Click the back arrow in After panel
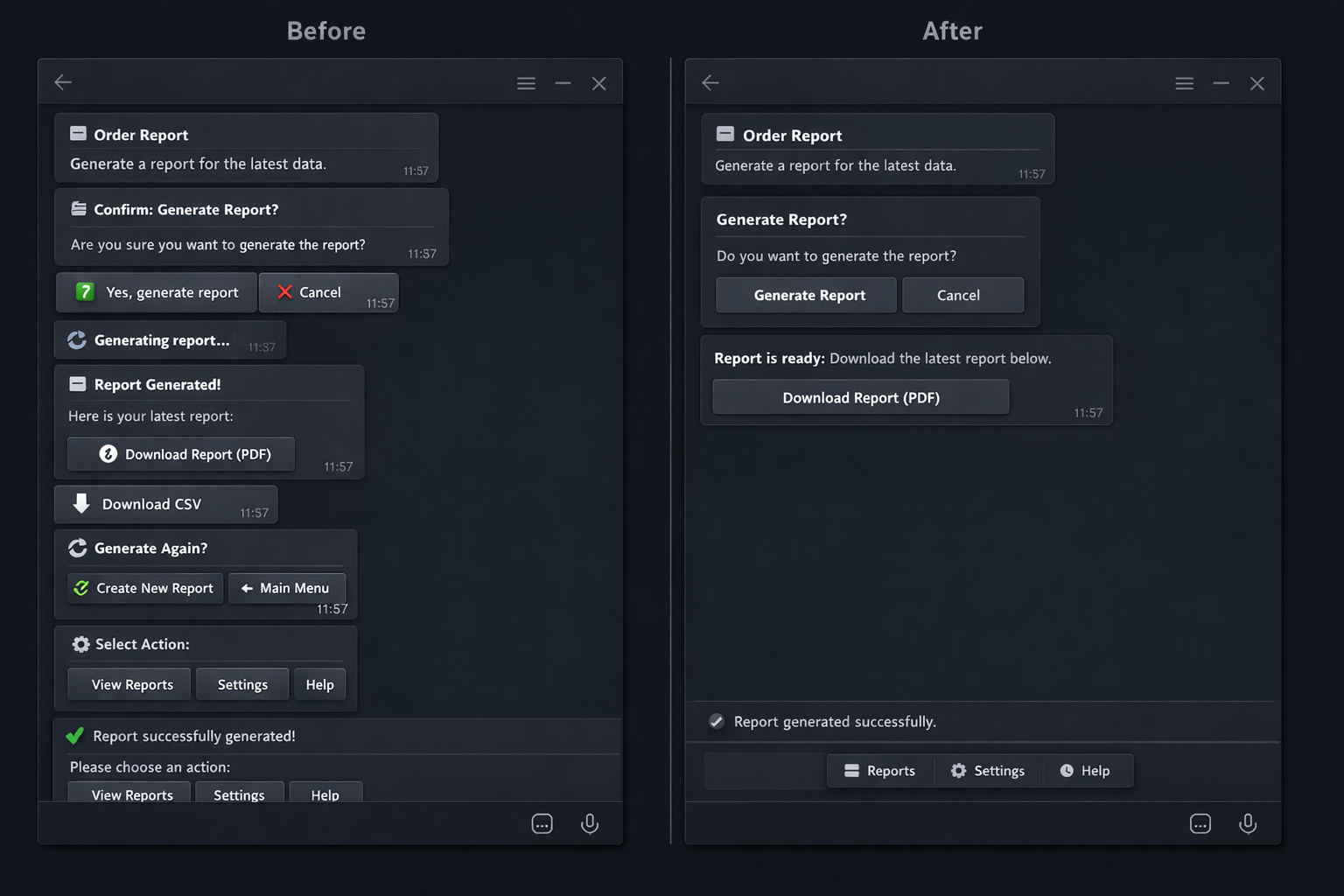 710,82
